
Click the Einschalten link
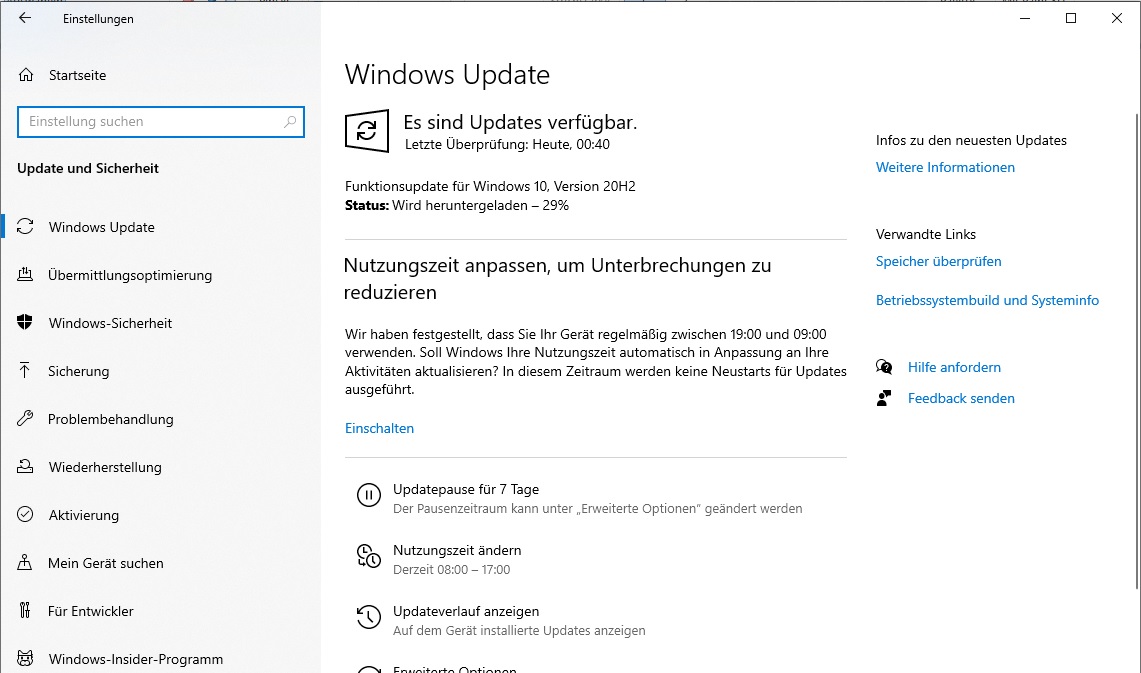379,429
